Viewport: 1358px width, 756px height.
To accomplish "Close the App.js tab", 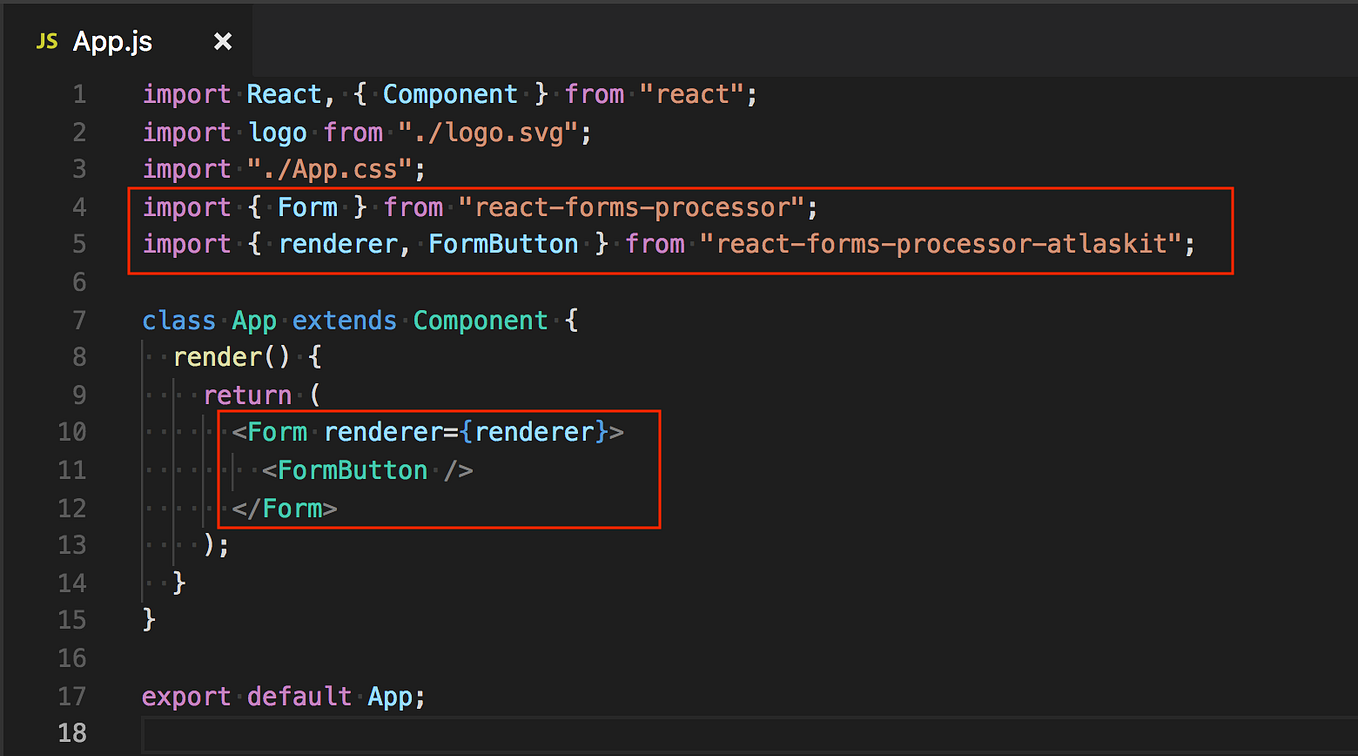I will coord(222,41).
